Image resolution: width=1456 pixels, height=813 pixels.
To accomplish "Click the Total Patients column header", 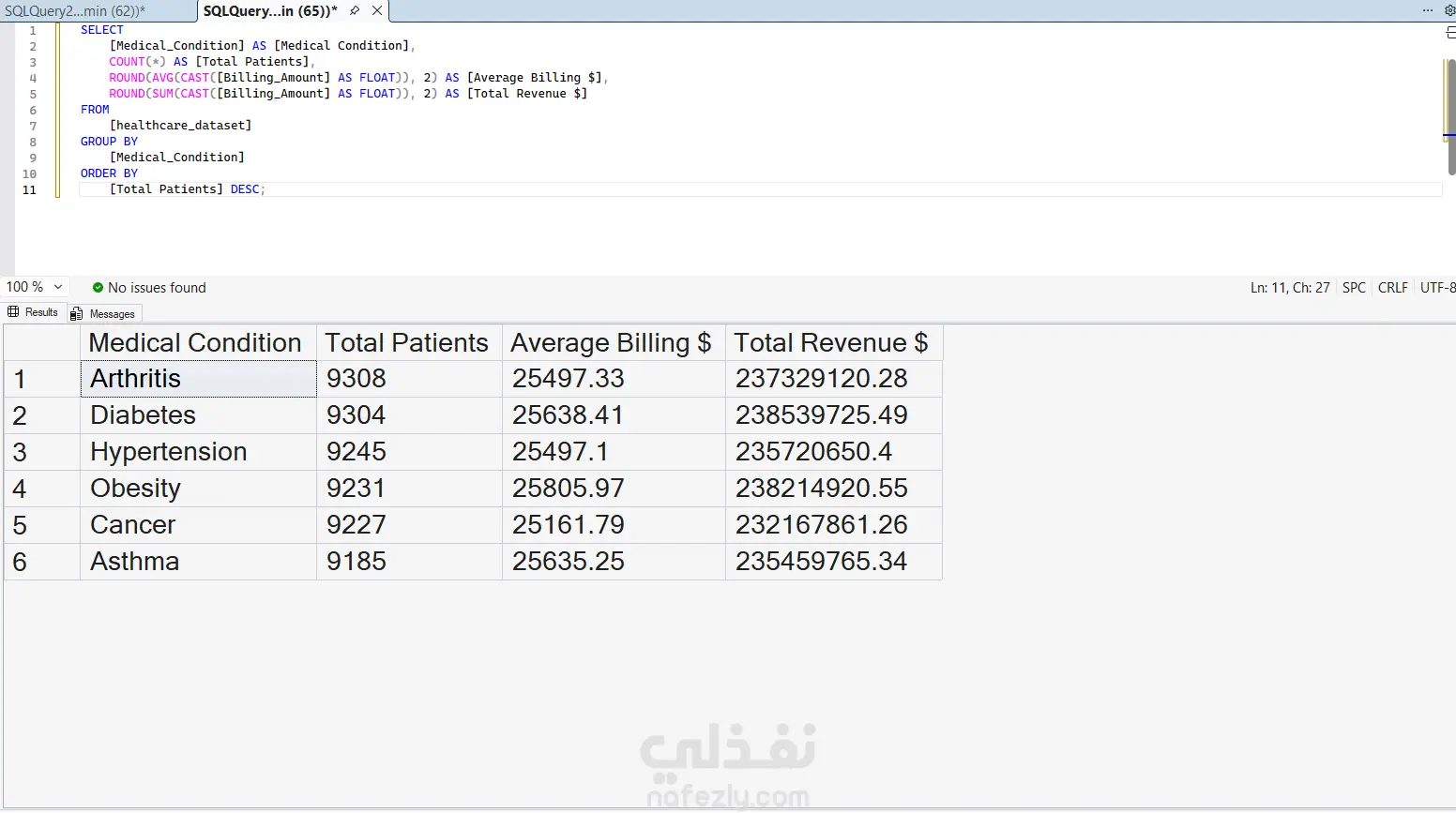I will [409, 343].
